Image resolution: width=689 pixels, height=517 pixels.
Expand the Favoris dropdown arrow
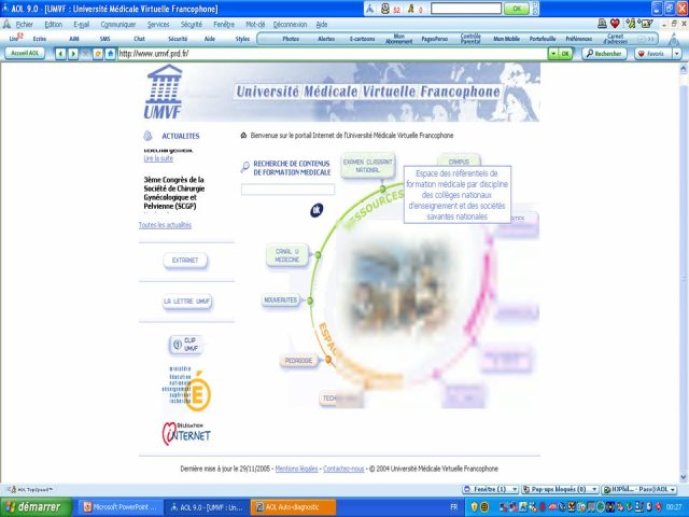pyautogui.click(x=677, y=54)
